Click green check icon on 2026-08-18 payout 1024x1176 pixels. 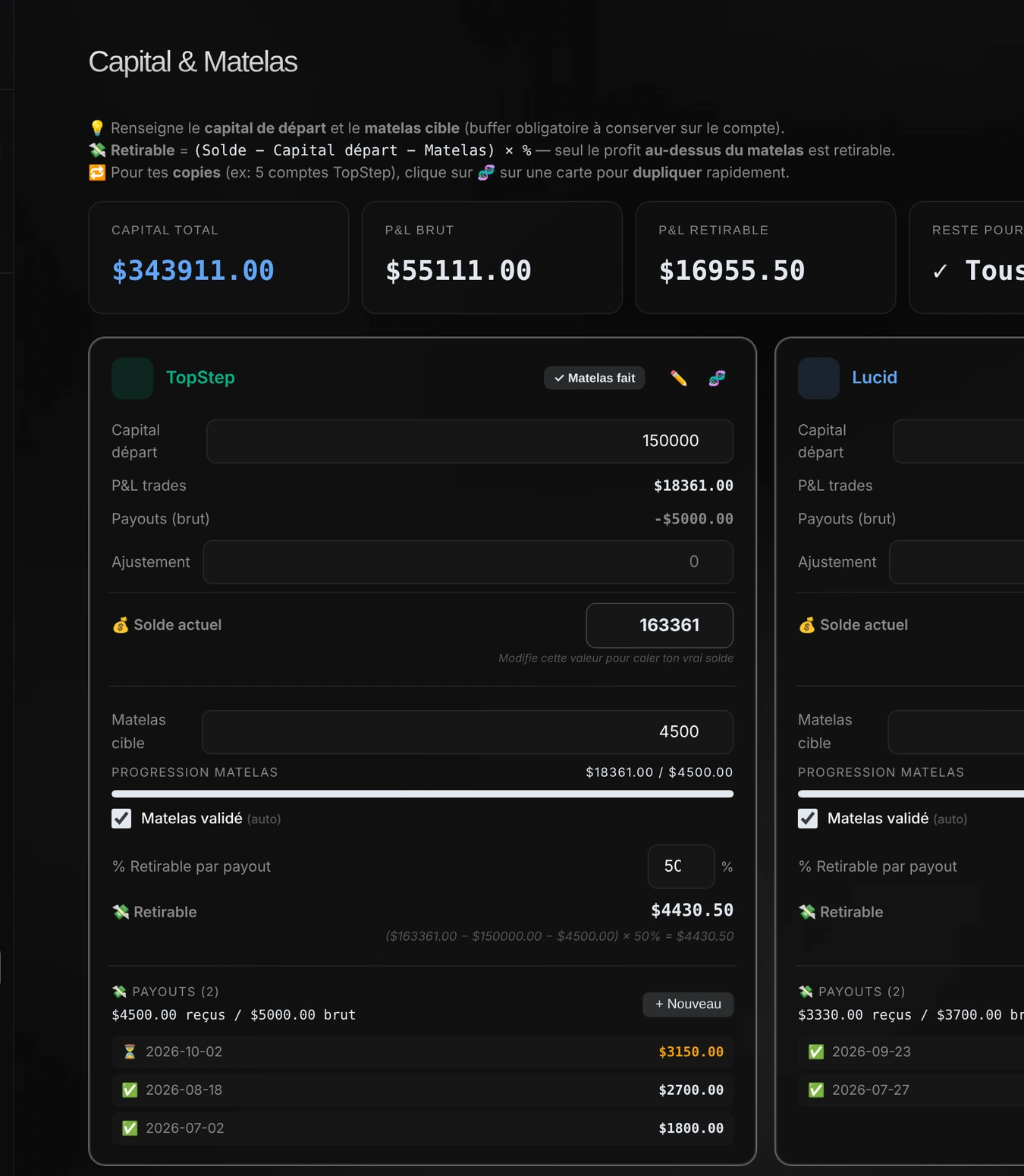point(130,1090)
